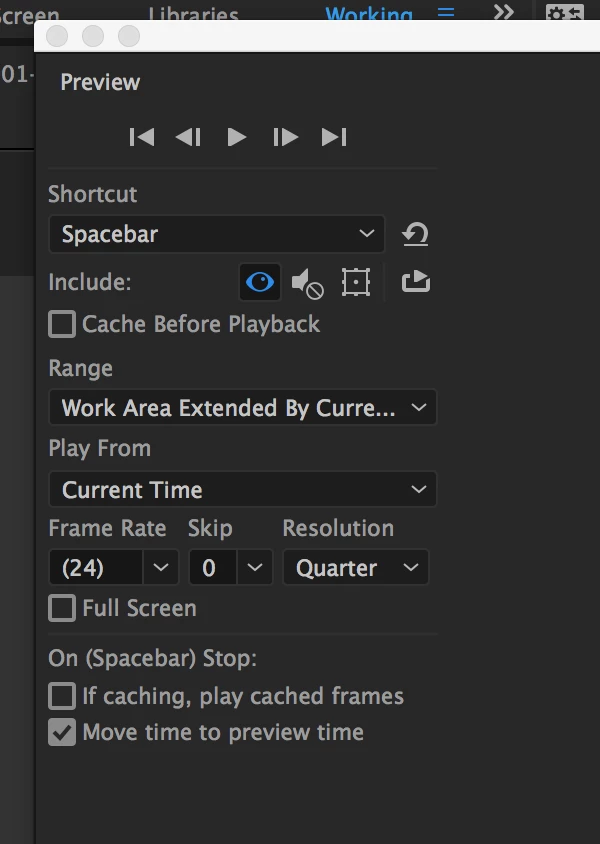Click the Skip value field showing 0
Image resolution: width=600 pixels, height=844 pixels.
(213, 567)
